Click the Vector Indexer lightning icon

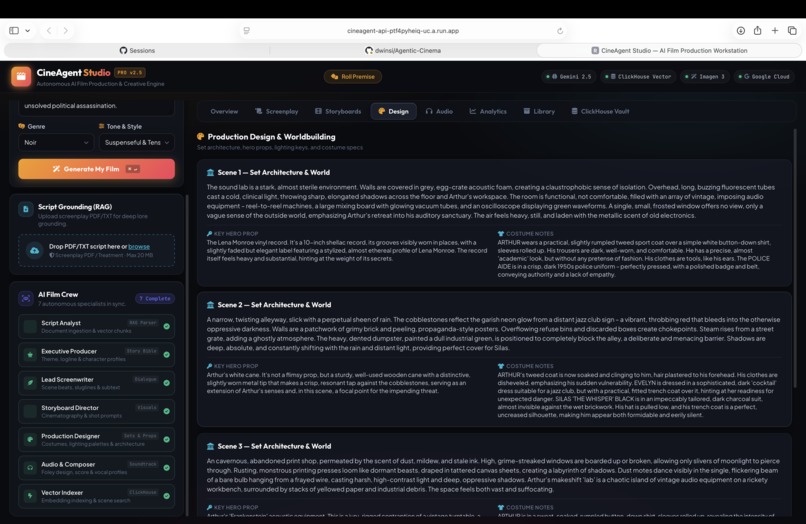[30, 496]
